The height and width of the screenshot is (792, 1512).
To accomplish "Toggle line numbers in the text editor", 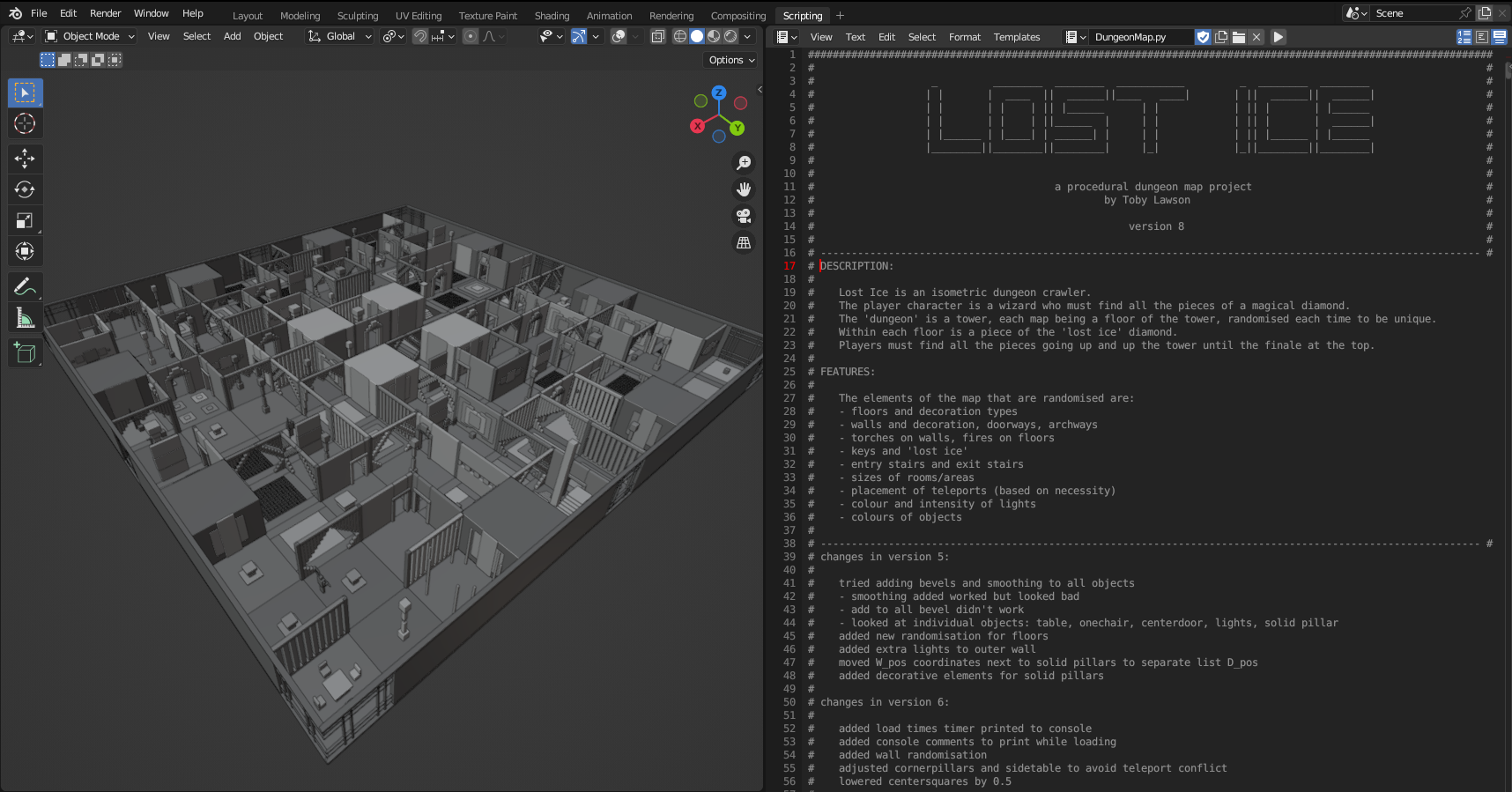I will pyautogui.click(x=1464, y=37).
